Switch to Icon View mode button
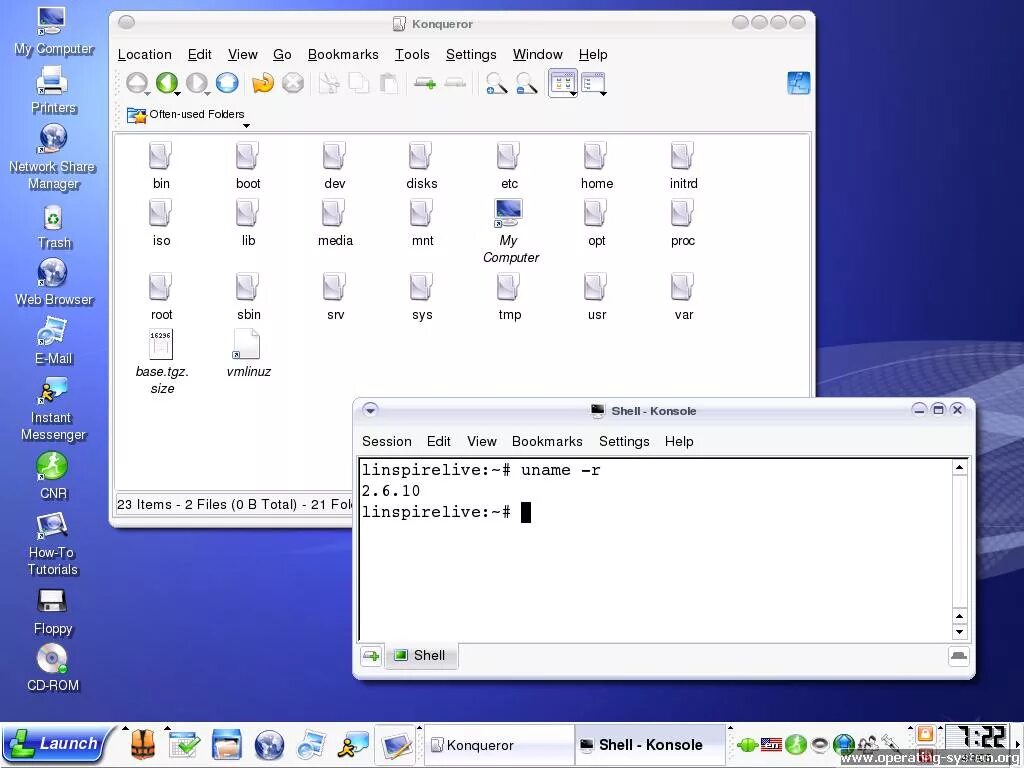The width and height of the screenshot is (1024, 768). coord(561,82)
